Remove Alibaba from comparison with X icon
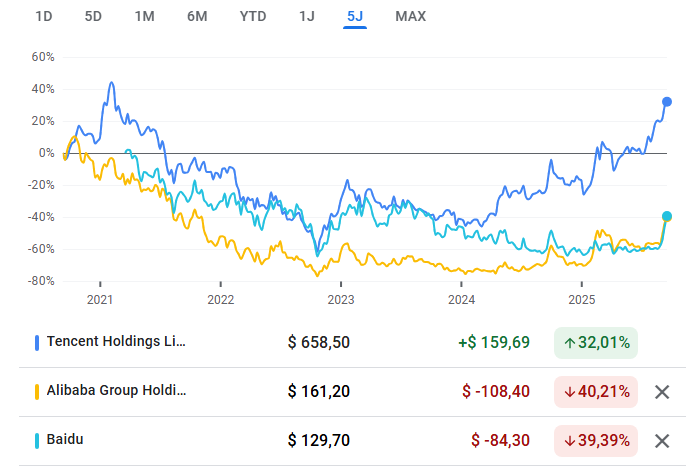 coord(661,392)
